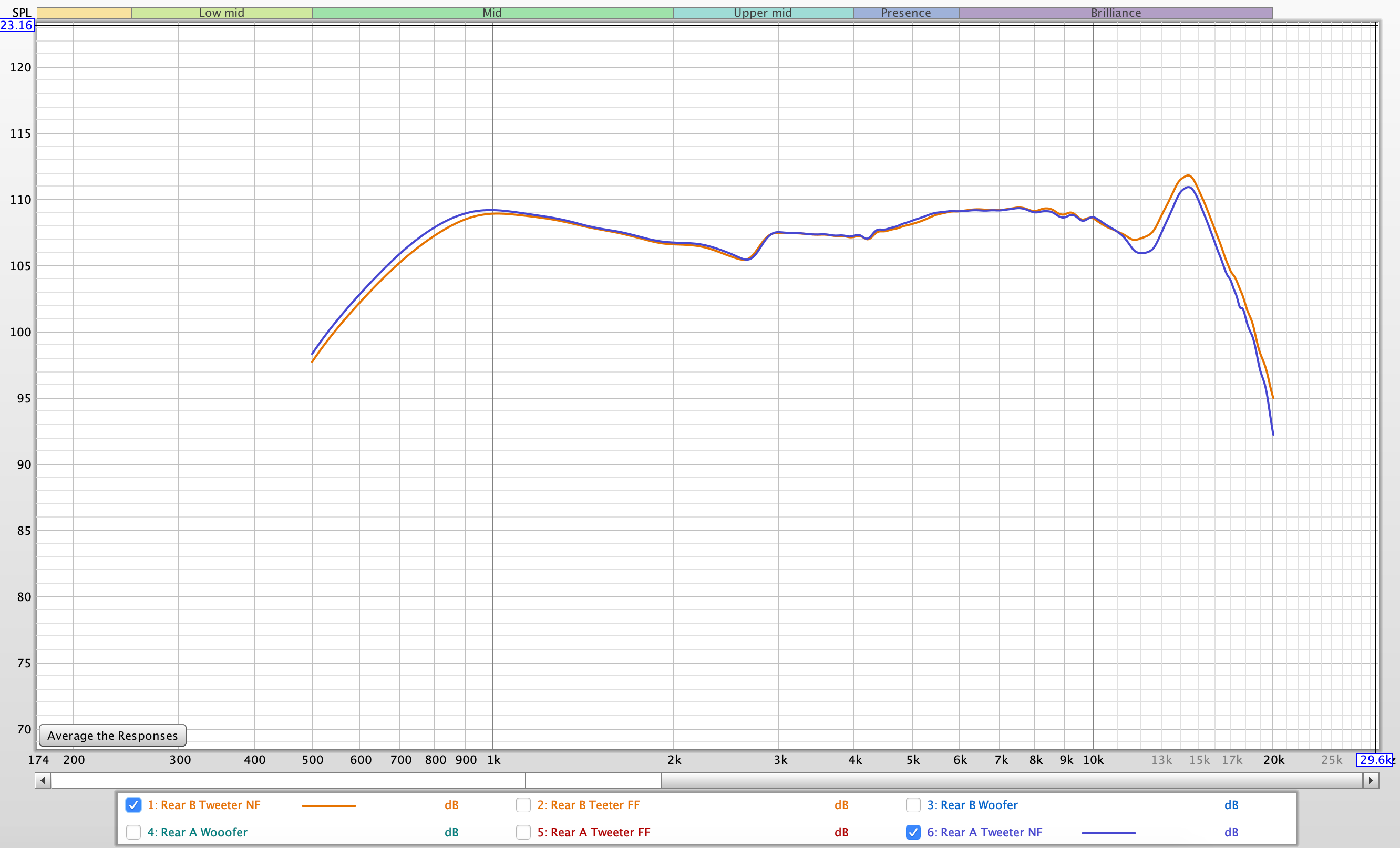Click the blue line sample for Rear A Tweeter NF

1108,833
